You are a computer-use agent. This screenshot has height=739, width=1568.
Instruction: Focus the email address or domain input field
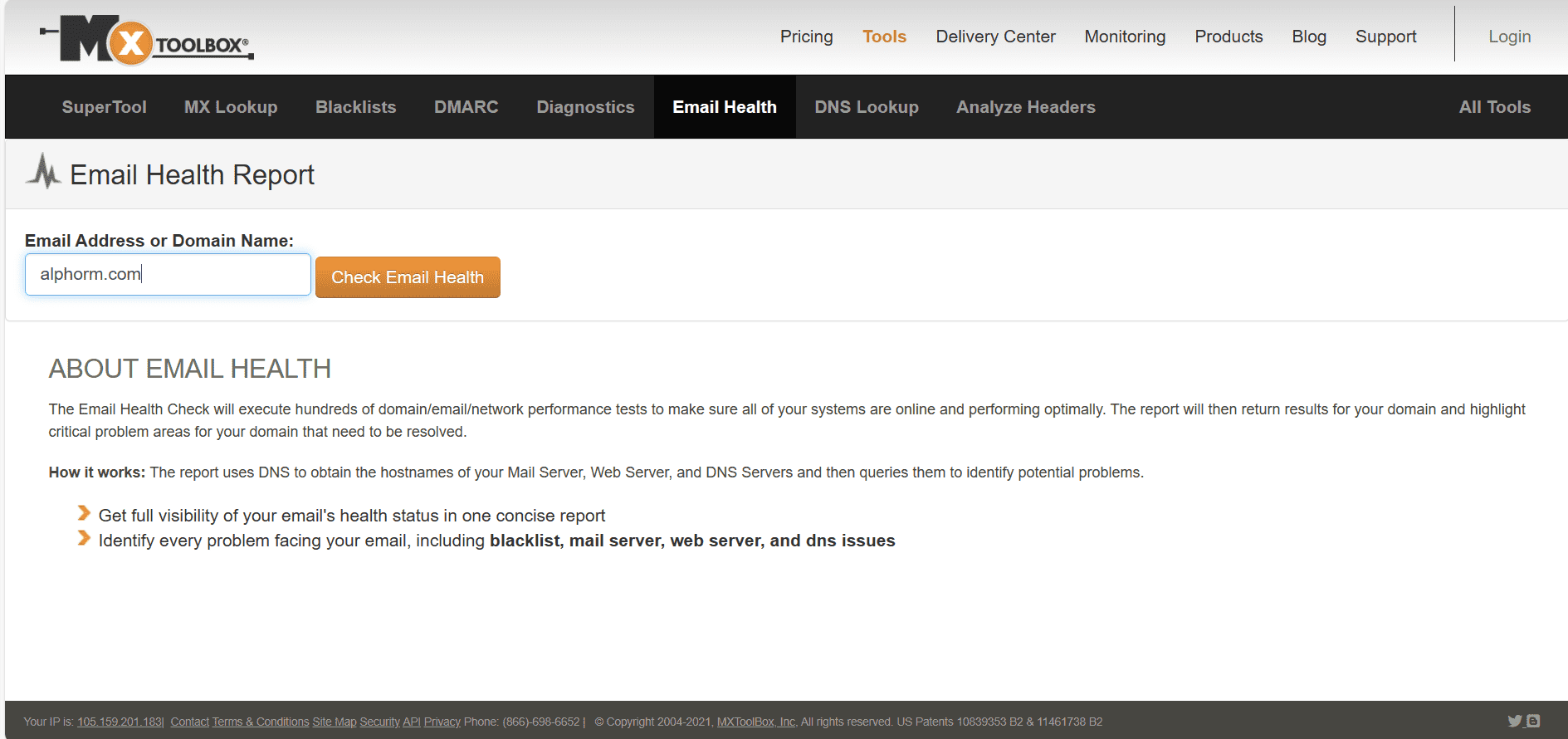tap(168, 274)
